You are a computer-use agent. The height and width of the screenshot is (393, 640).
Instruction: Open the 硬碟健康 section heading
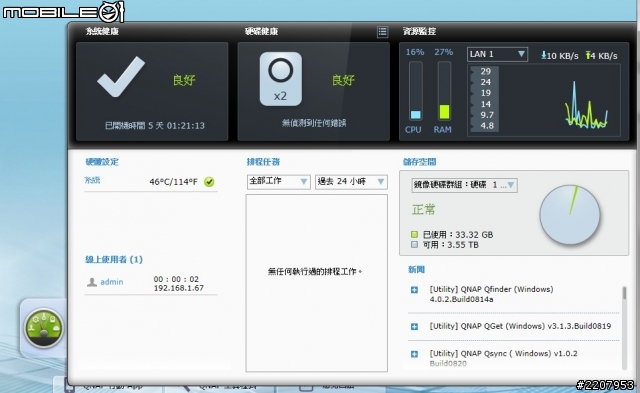[261, 31]
